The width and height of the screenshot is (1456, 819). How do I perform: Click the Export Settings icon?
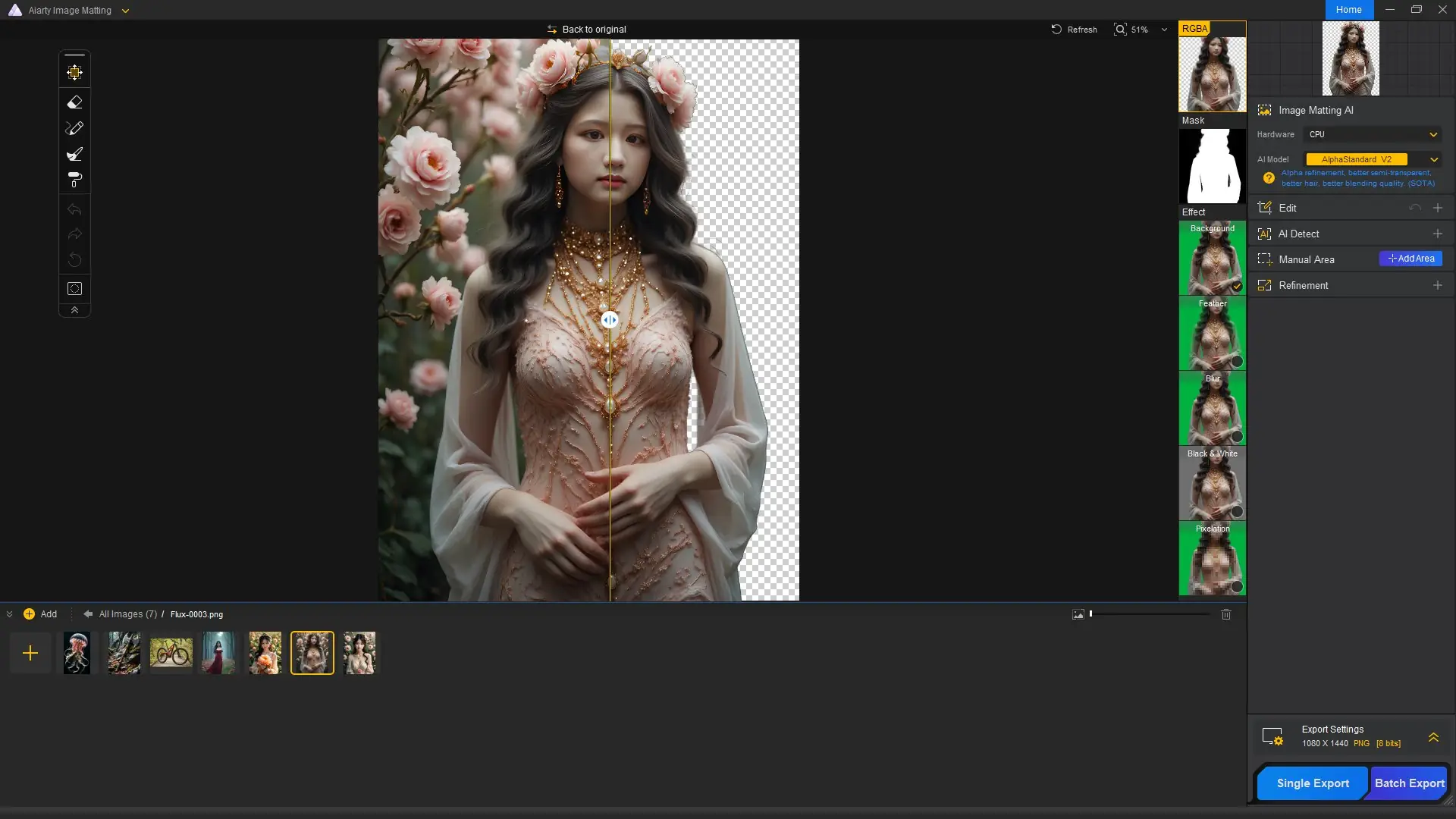pos(1272,736)
